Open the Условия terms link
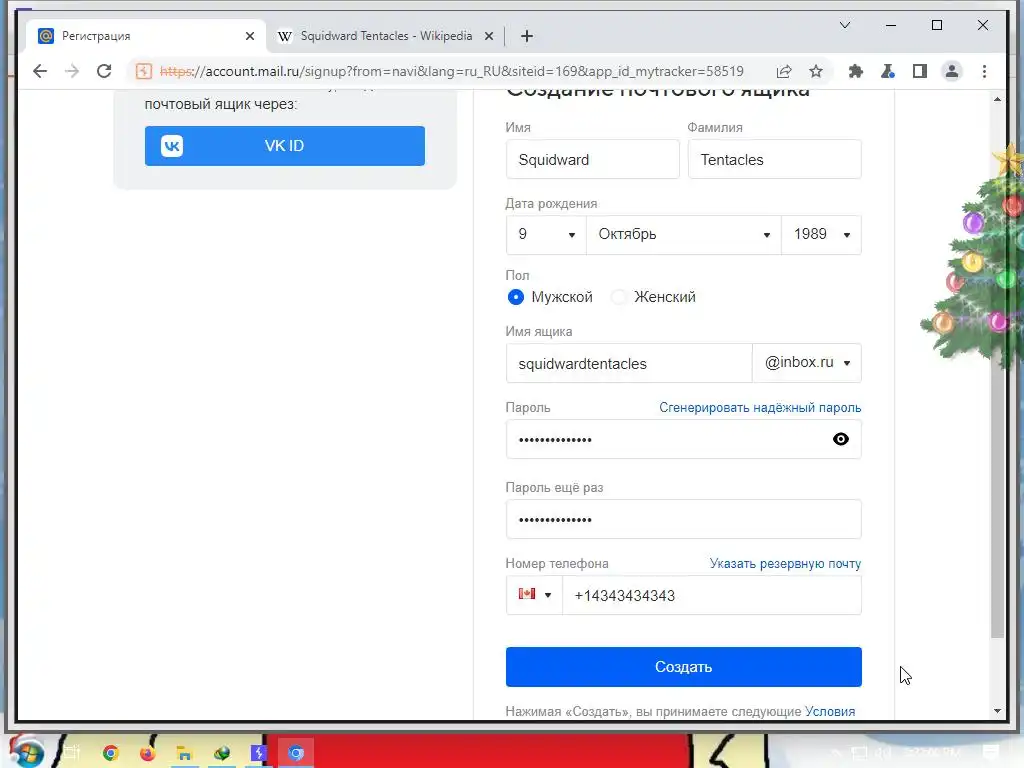 click(x=830, y=711)
